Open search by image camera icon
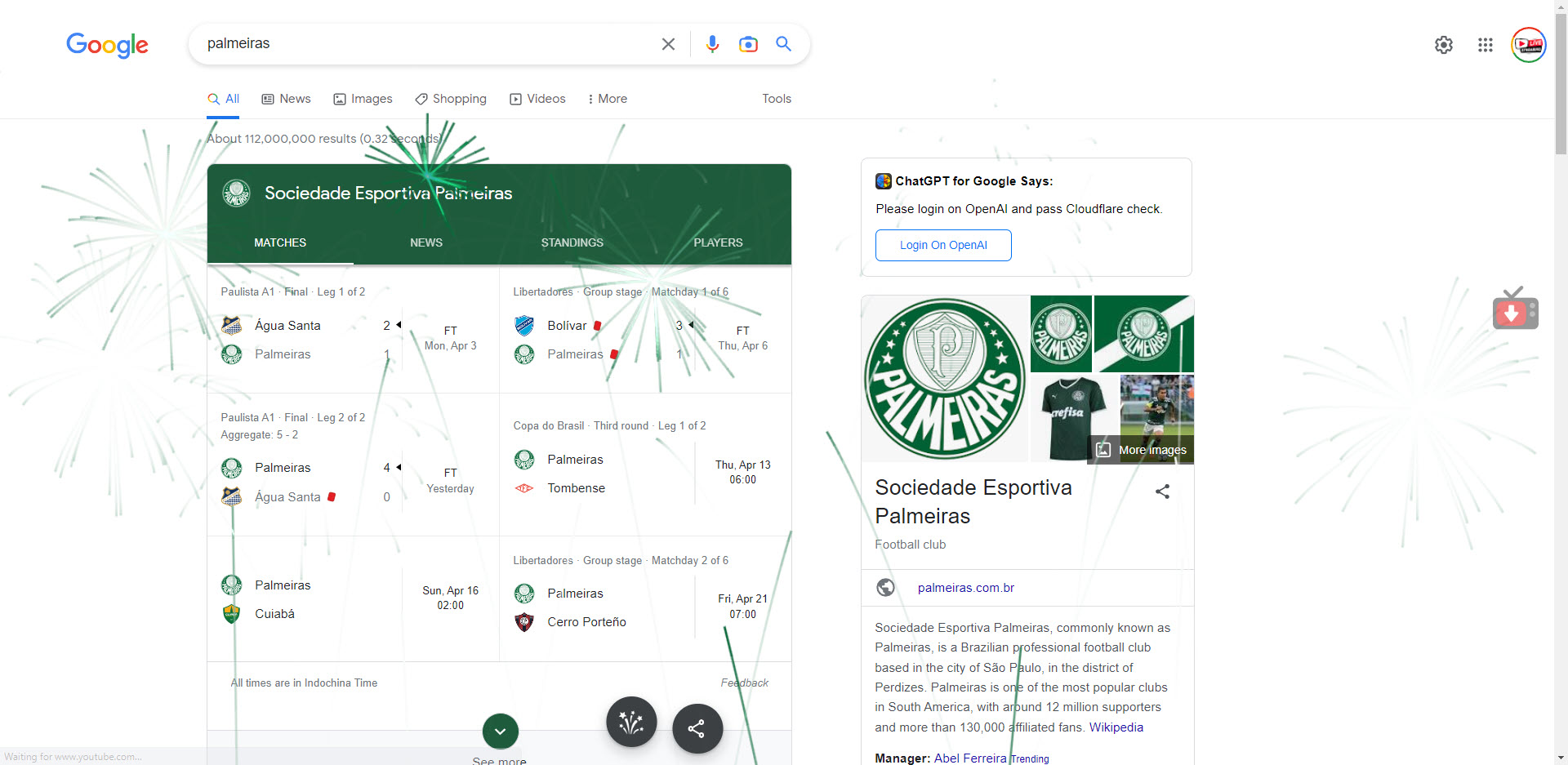The image size is (1568, 765). [x=748, y=44]
